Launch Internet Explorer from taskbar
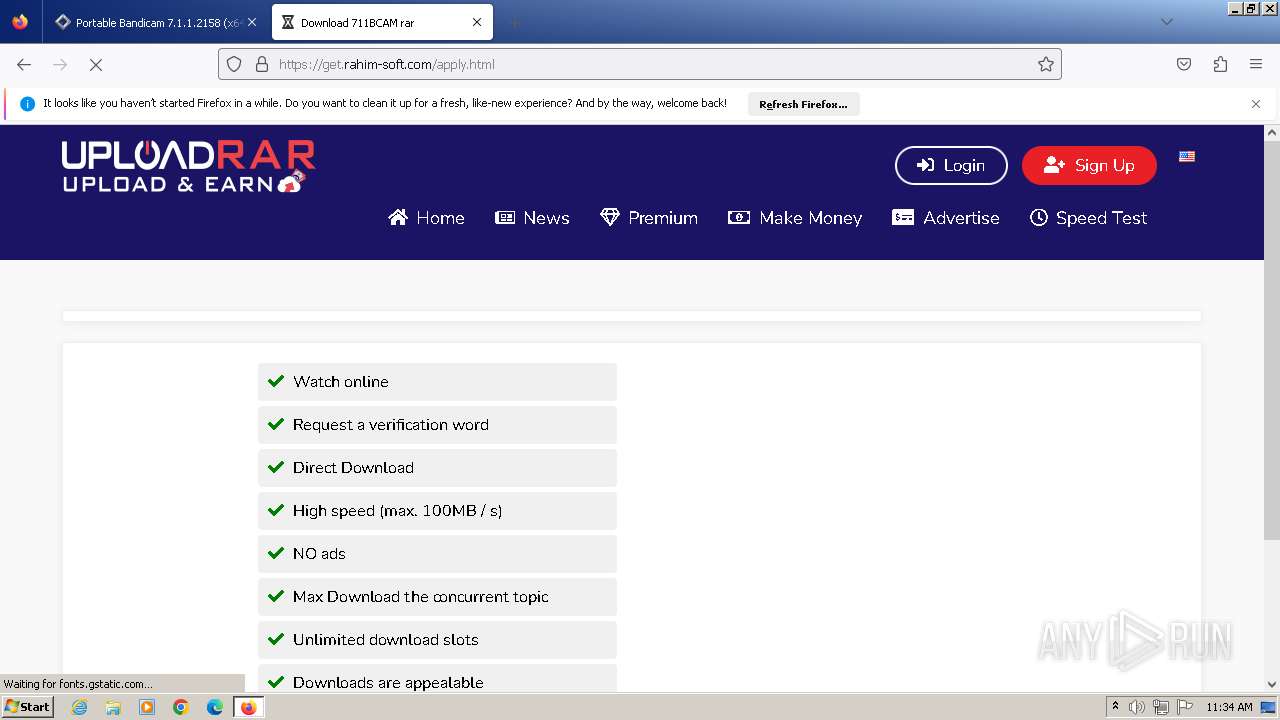Viewport: 1280px width, 720px height. coord(80,707)
